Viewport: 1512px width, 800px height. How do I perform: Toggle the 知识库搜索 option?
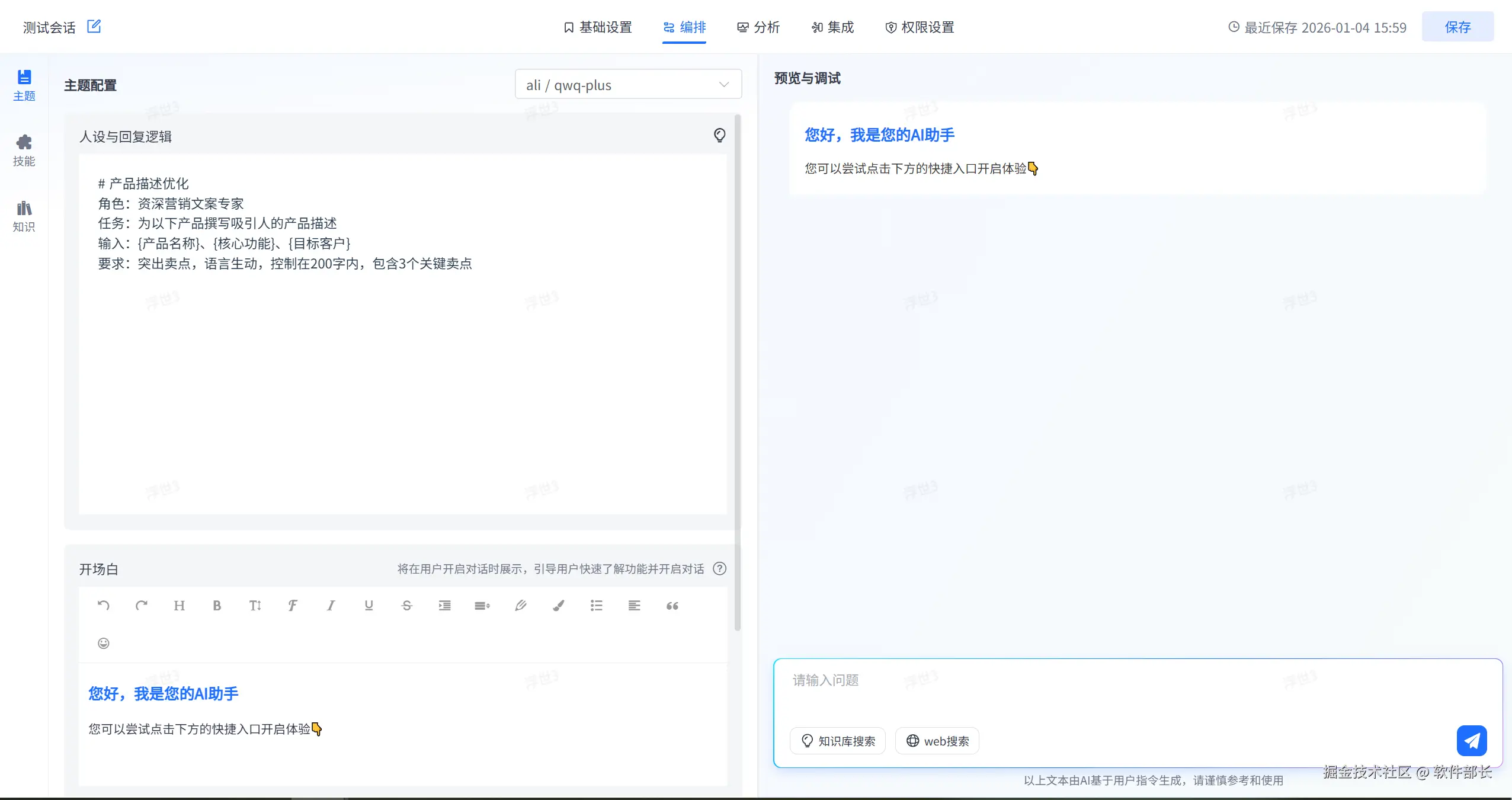pyautogui.click(x=838, y=741)
